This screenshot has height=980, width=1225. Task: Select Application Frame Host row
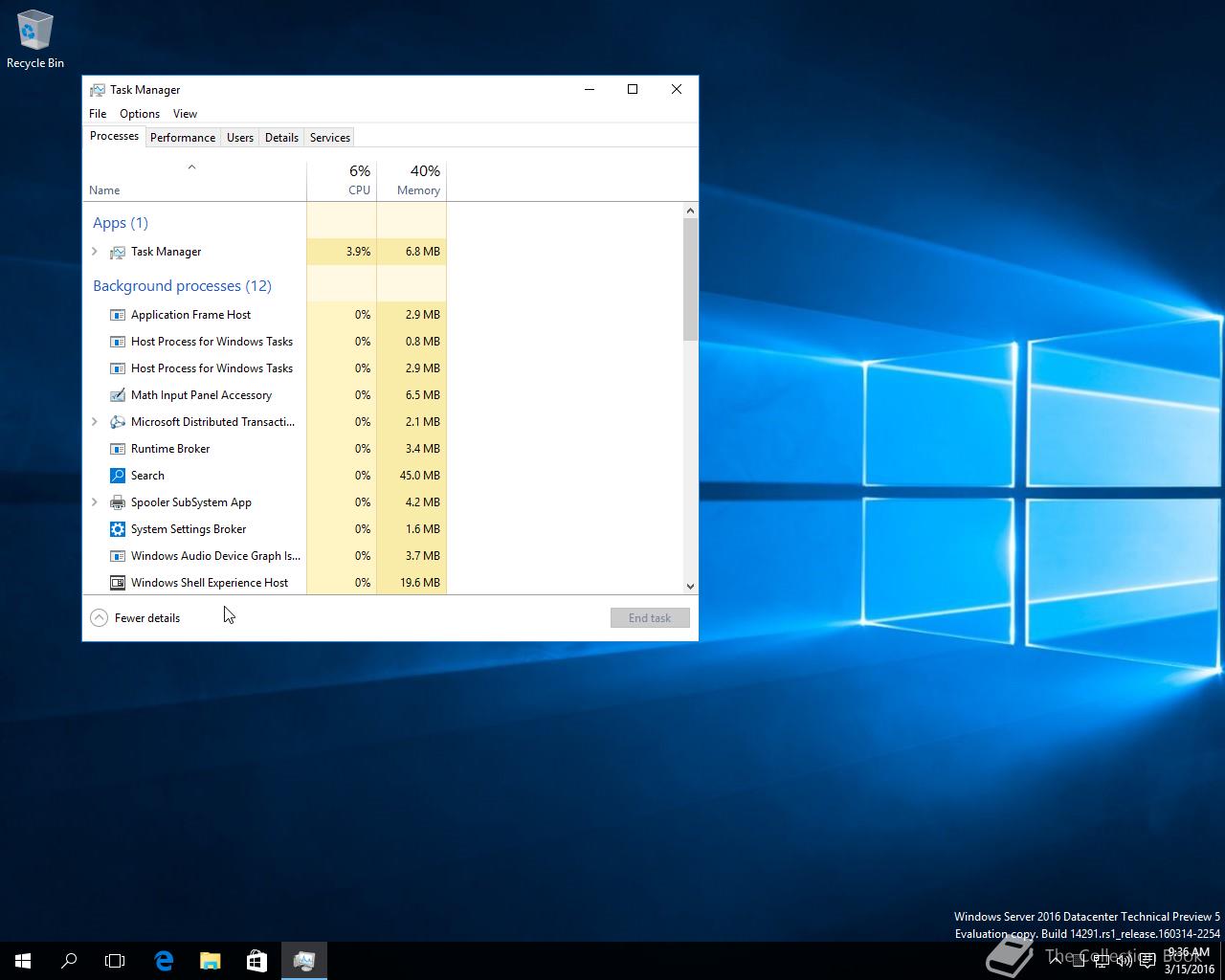[x=265, y=315]
